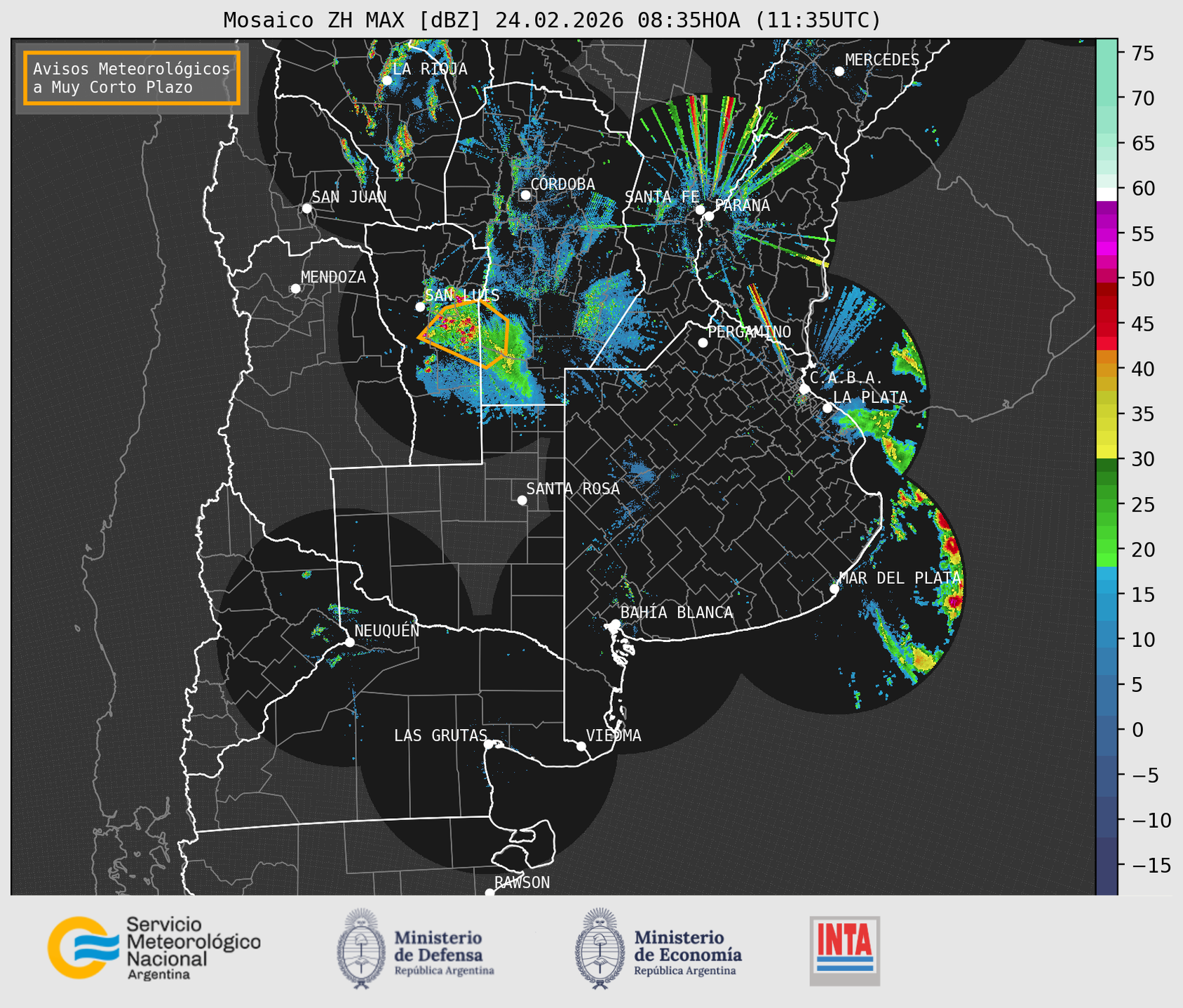Click the La Rioja city label
The height and width of the screenshot is (1008, 1183).
[429, 69]
